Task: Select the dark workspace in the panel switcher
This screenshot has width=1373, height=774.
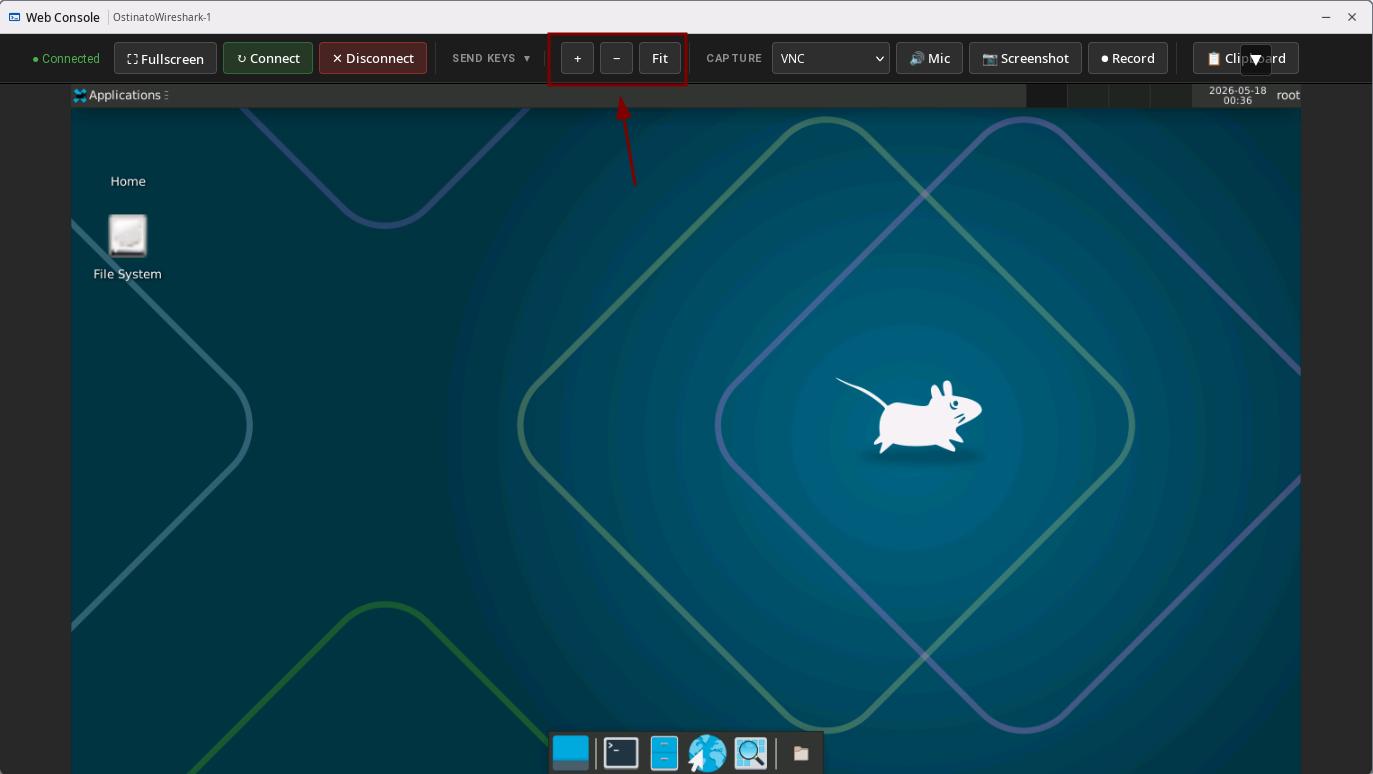Action: tap(1046, 95)
